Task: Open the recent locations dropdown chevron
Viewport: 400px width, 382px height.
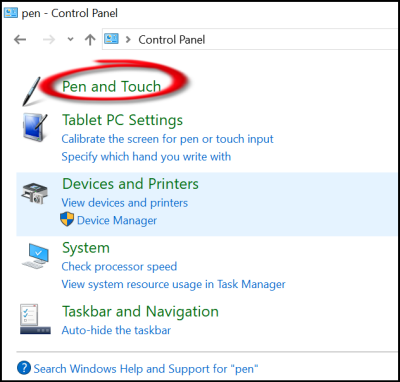Action: point(70,39)
